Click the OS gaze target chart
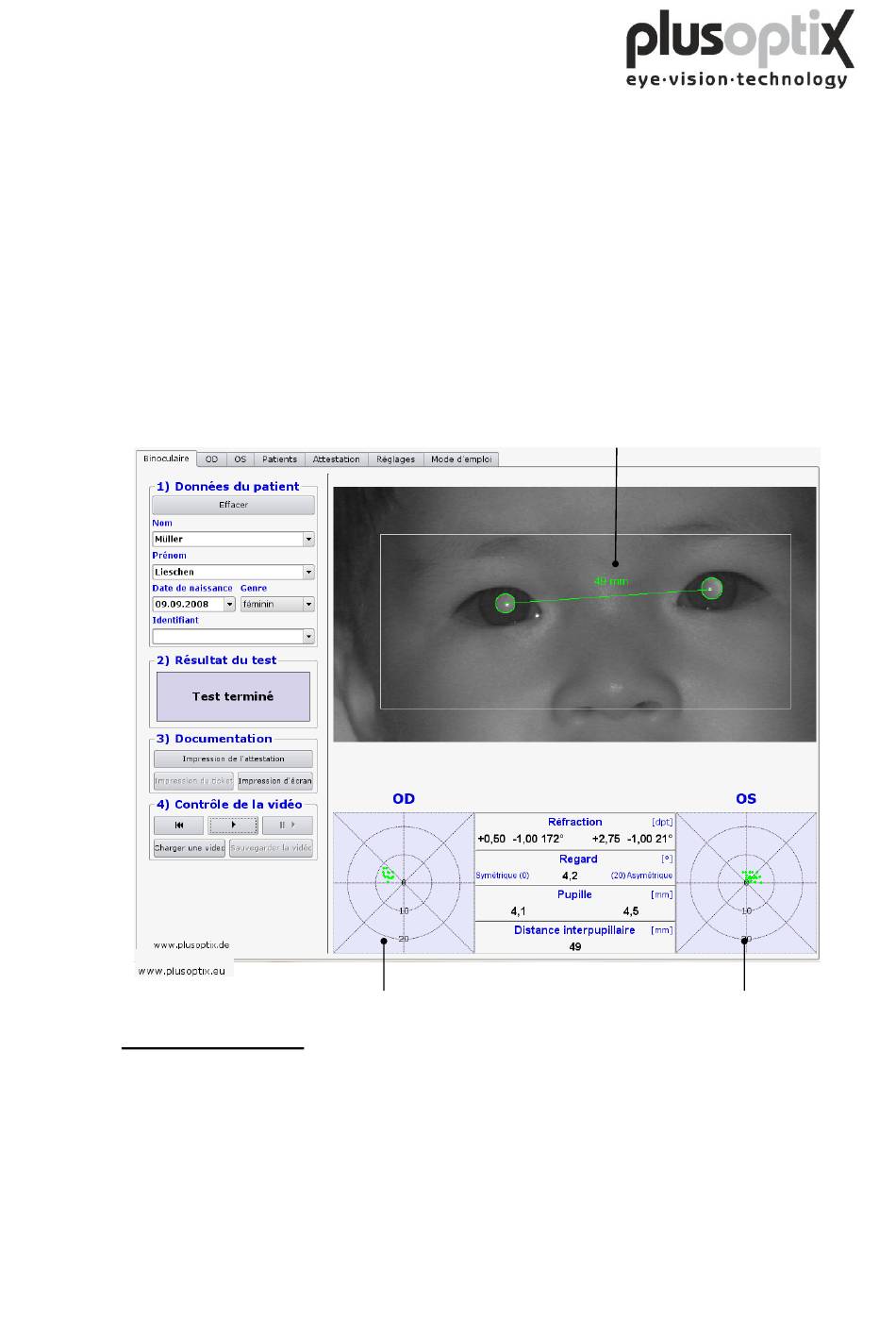The width and height of the screenshot is (896, 1318). pos(746,882)
